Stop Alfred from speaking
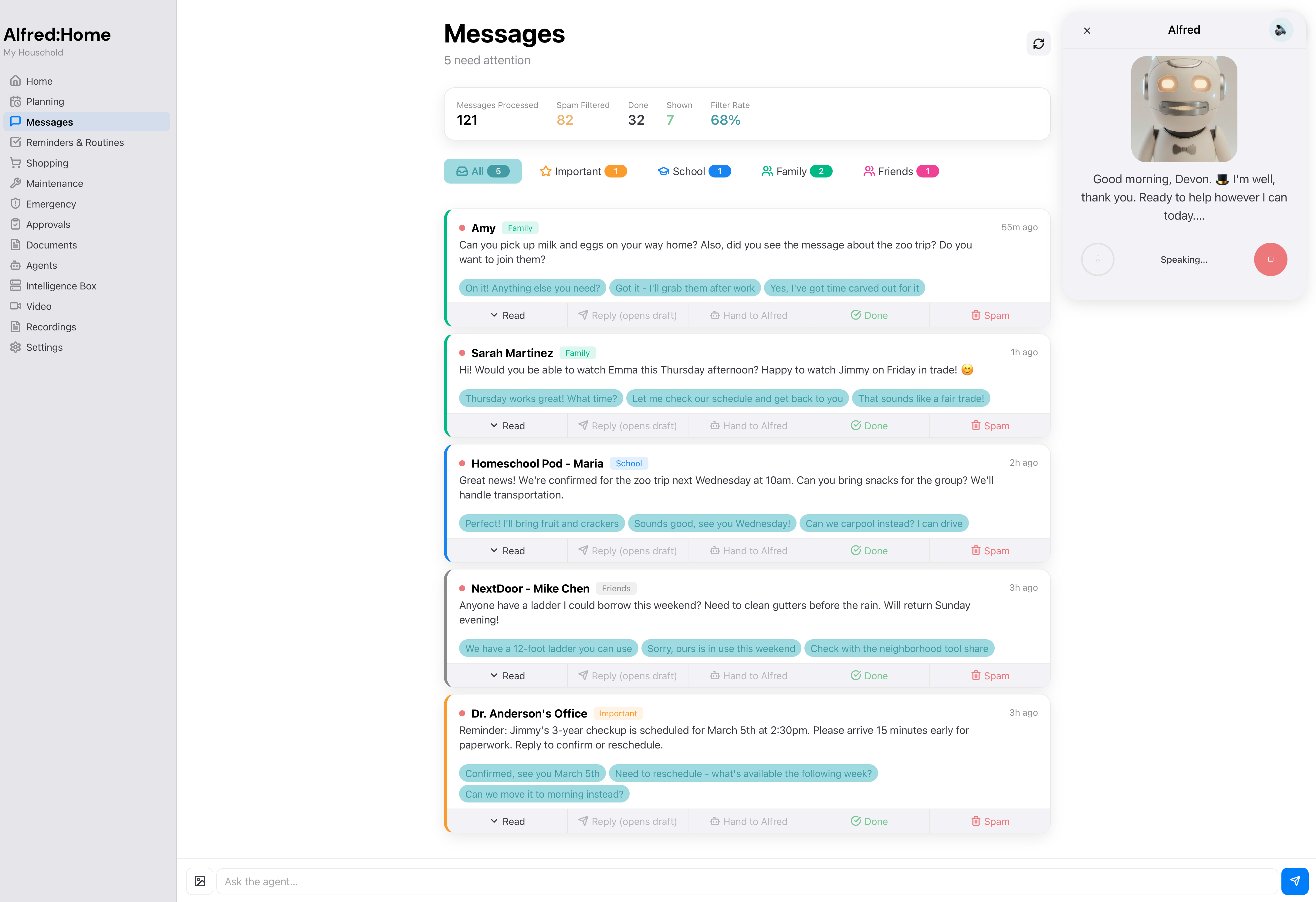 [x=1271, y=259]
